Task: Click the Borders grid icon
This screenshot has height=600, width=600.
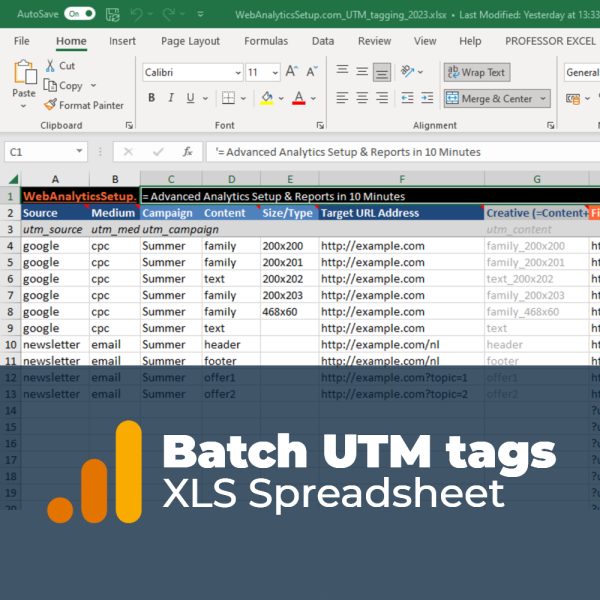Action: pyautogui.click(x=228, y=98)
